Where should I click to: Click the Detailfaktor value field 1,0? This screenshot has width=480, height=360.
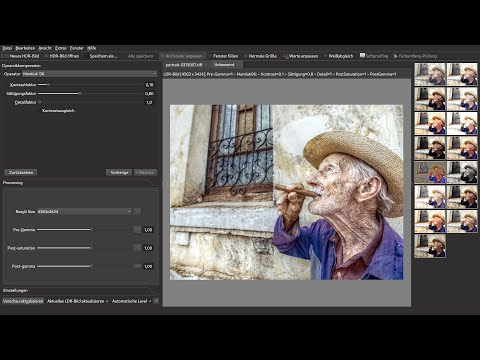click(149, 102)
